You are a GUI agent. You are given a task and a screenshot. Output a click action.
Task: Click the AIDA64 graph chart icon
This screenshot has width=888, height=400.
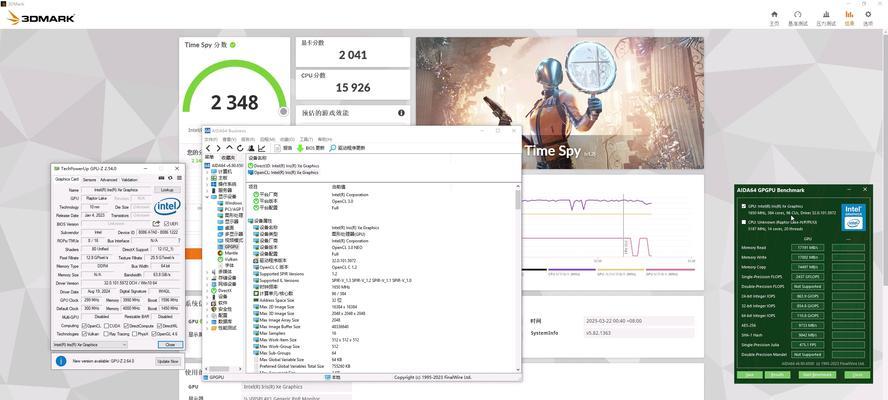tap(262, 148)
